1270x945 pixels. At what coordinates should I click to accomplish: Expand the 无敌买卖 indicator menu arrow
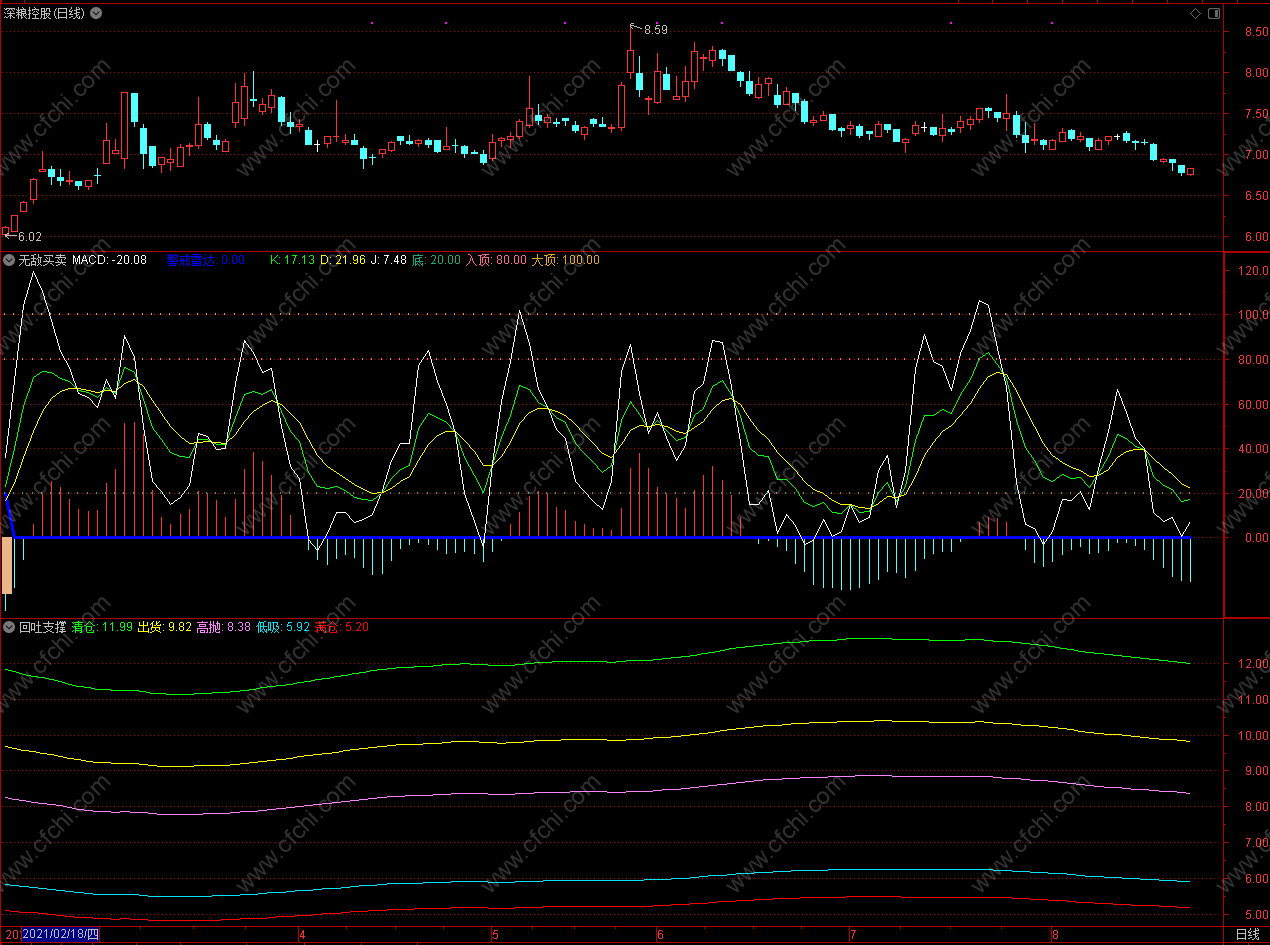9,260
